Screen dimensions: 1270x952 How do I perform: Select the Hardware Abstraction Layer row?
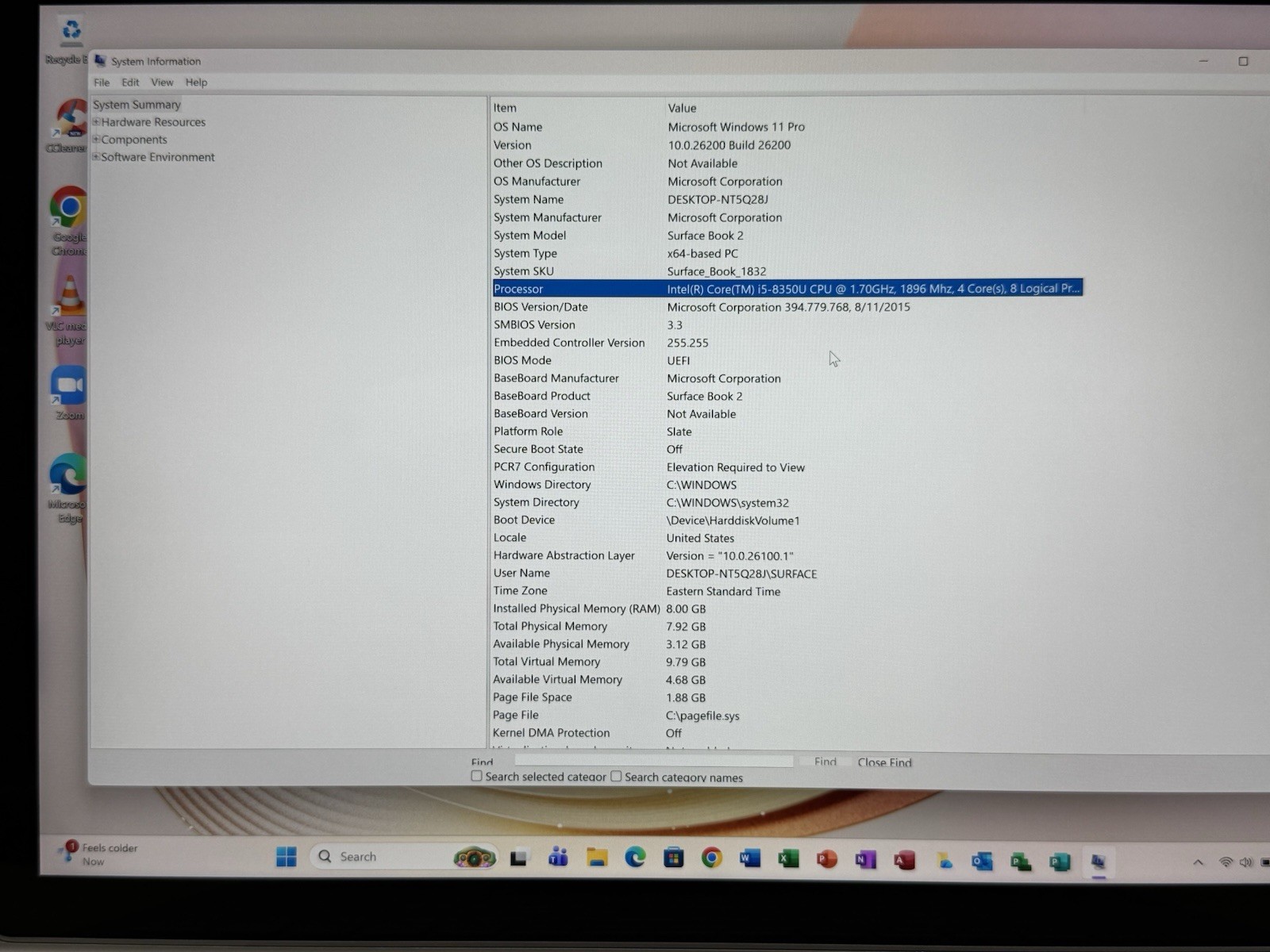[787, 555]
